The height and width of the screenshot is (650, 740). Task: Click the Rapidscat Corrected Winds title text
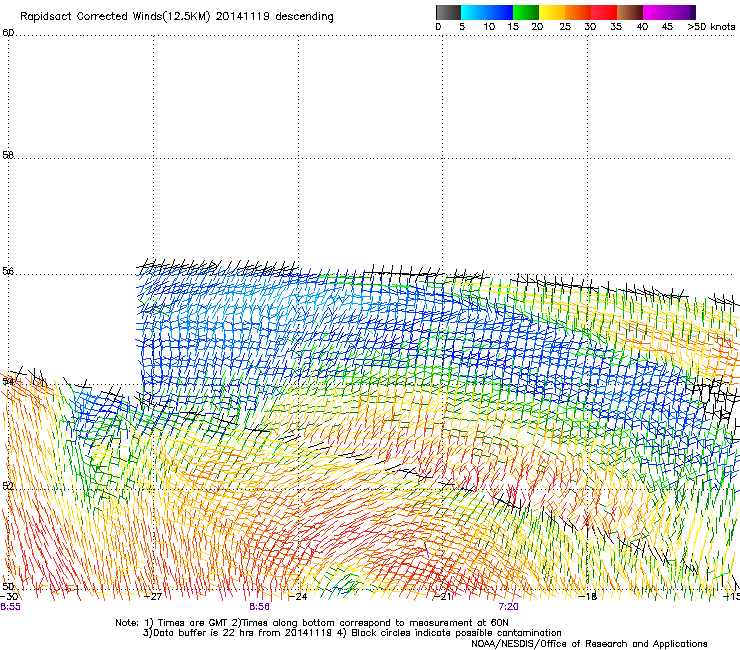(x=177, y=17)
